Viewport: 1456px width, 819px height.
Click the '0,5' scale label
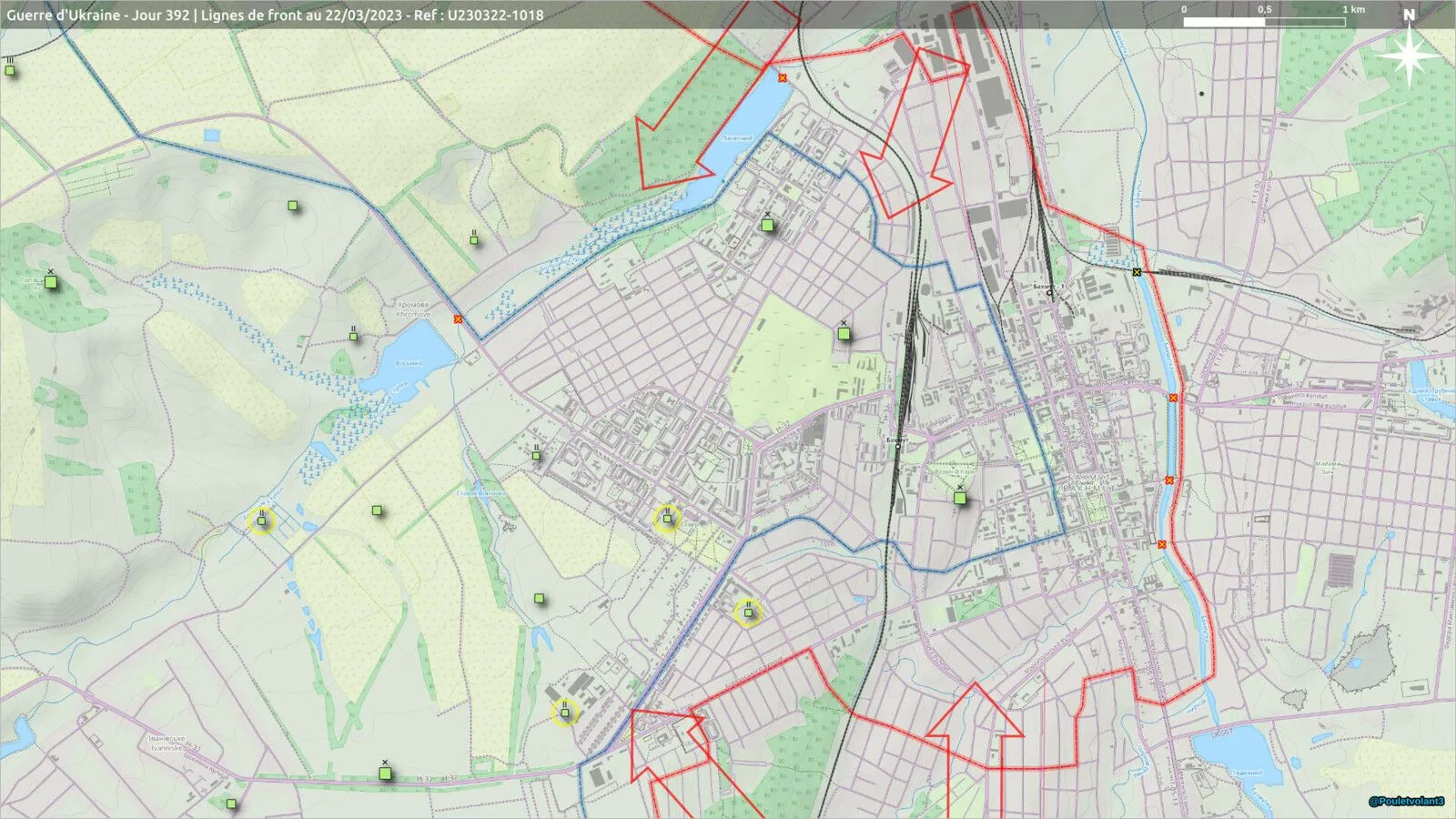tap(1265, 9)
